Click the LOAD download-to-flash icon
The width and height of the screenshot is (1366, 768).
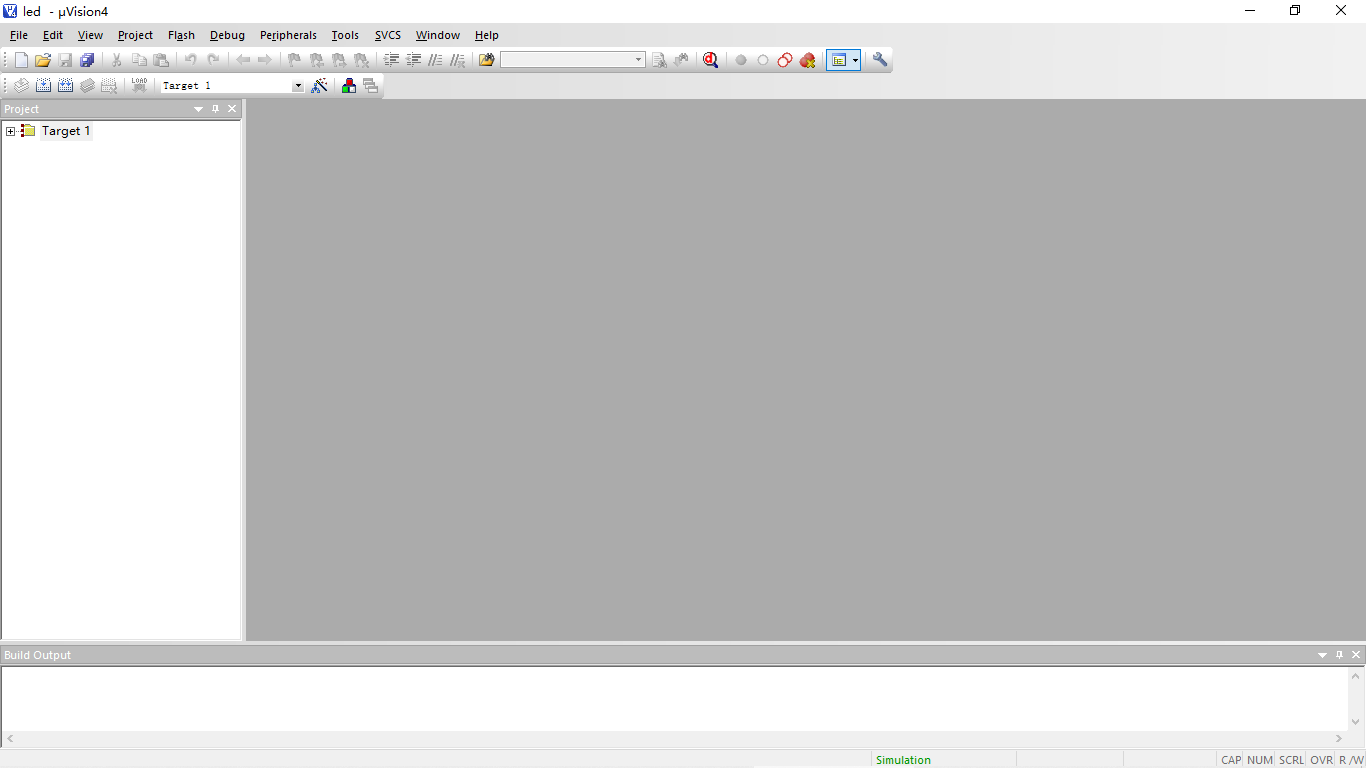point(139,86)
